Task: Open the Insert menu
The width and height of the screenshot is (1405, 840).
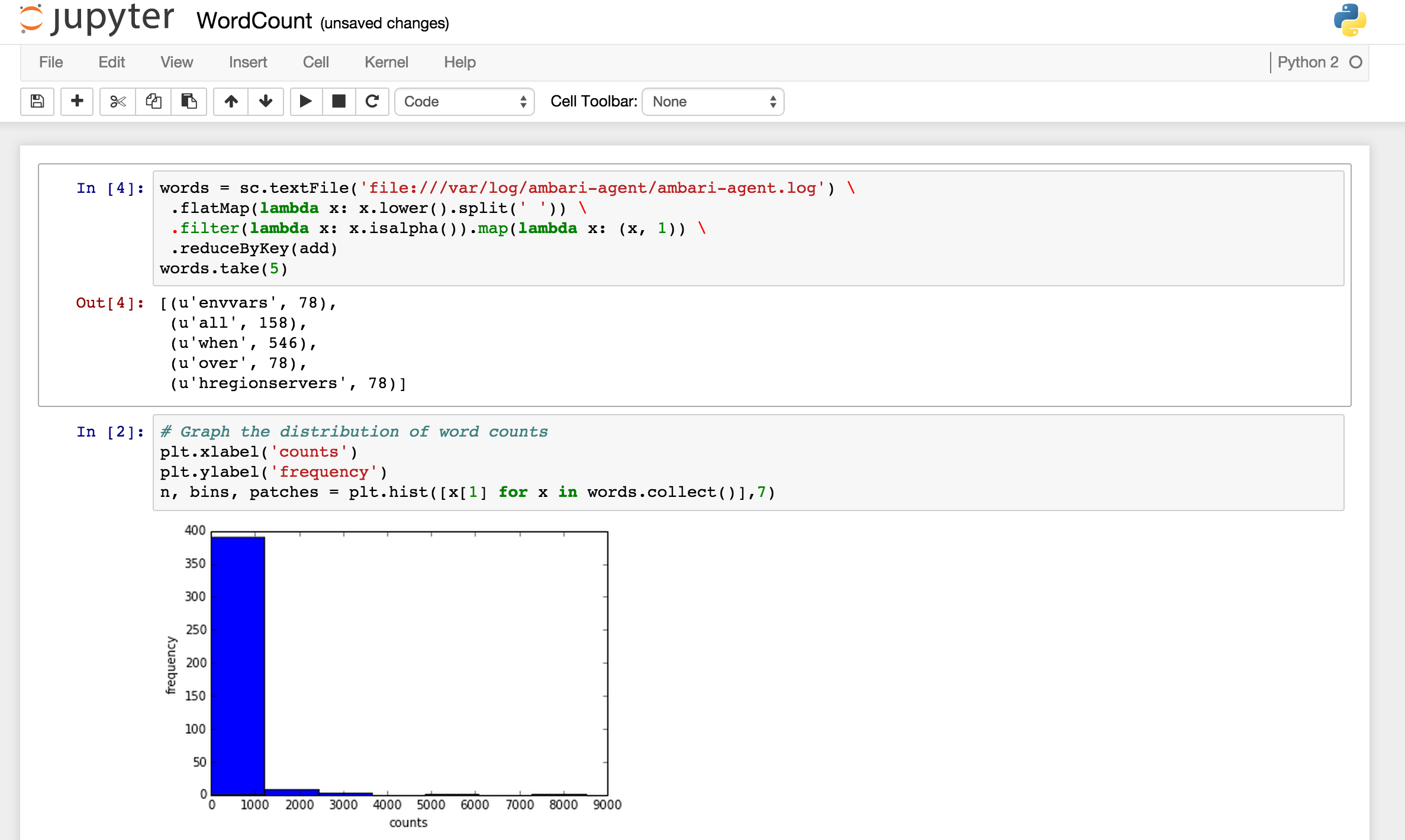Action: [247, 62]
